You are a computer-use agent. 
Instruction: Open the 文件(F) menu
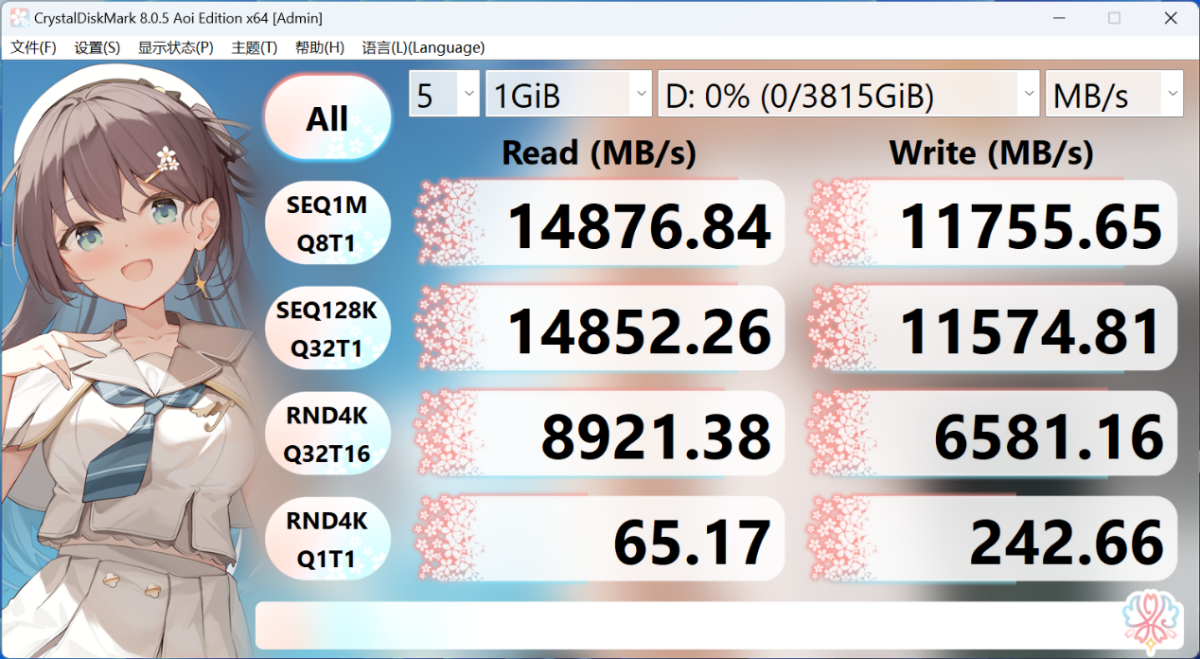pos(33,47)
